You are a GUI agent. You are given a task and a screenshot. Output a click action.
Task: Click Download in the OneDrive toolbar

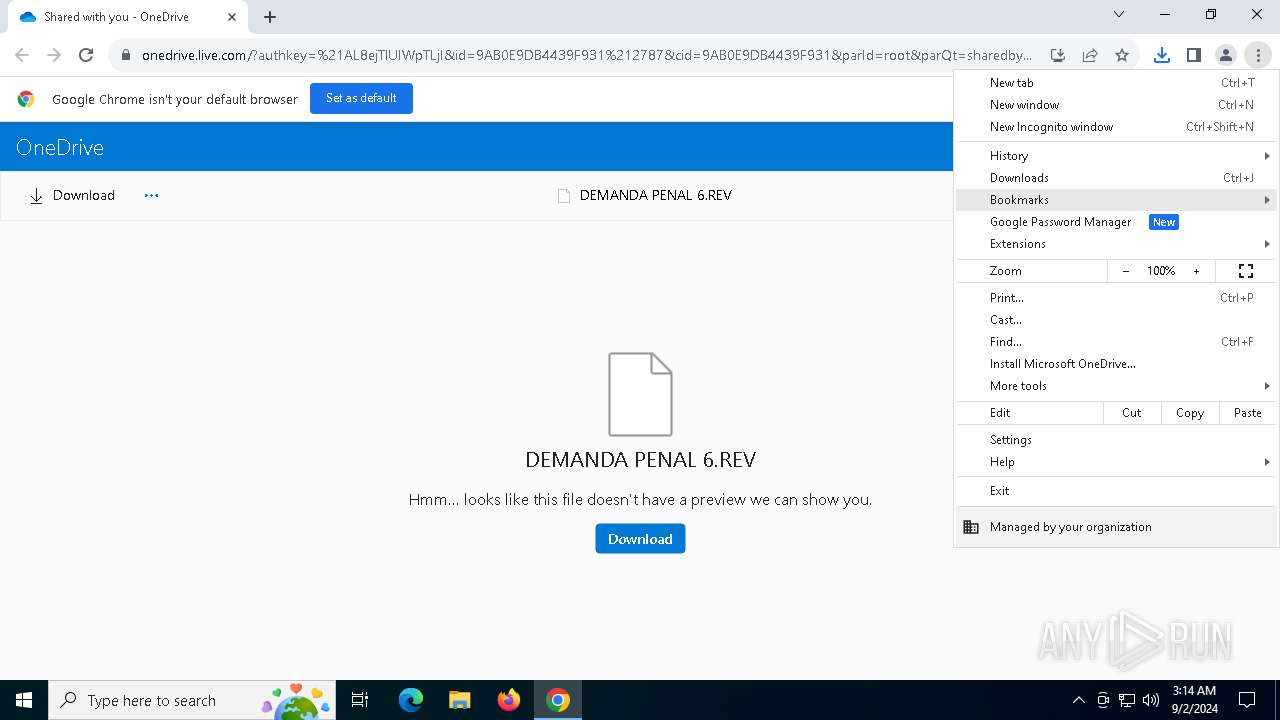[x=72, y=195]
